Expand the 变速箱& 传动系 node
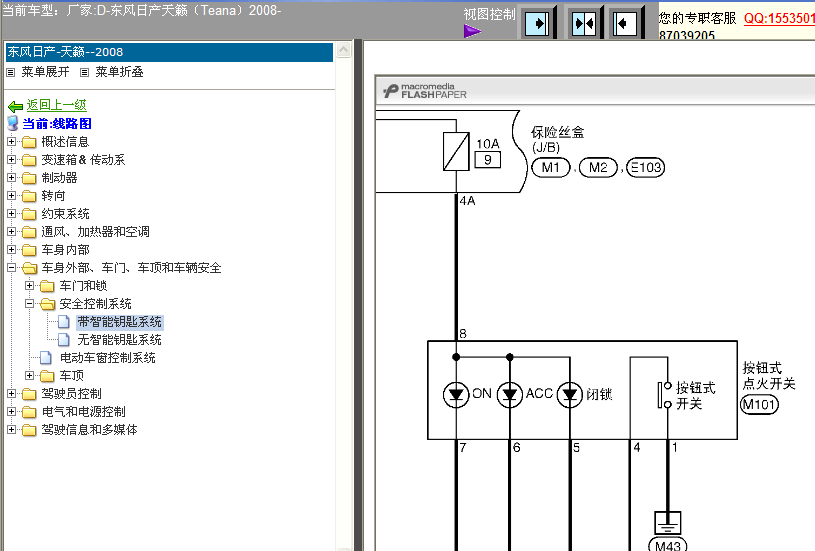The height and width of the screenshot is (551, 815). point(11,160)
